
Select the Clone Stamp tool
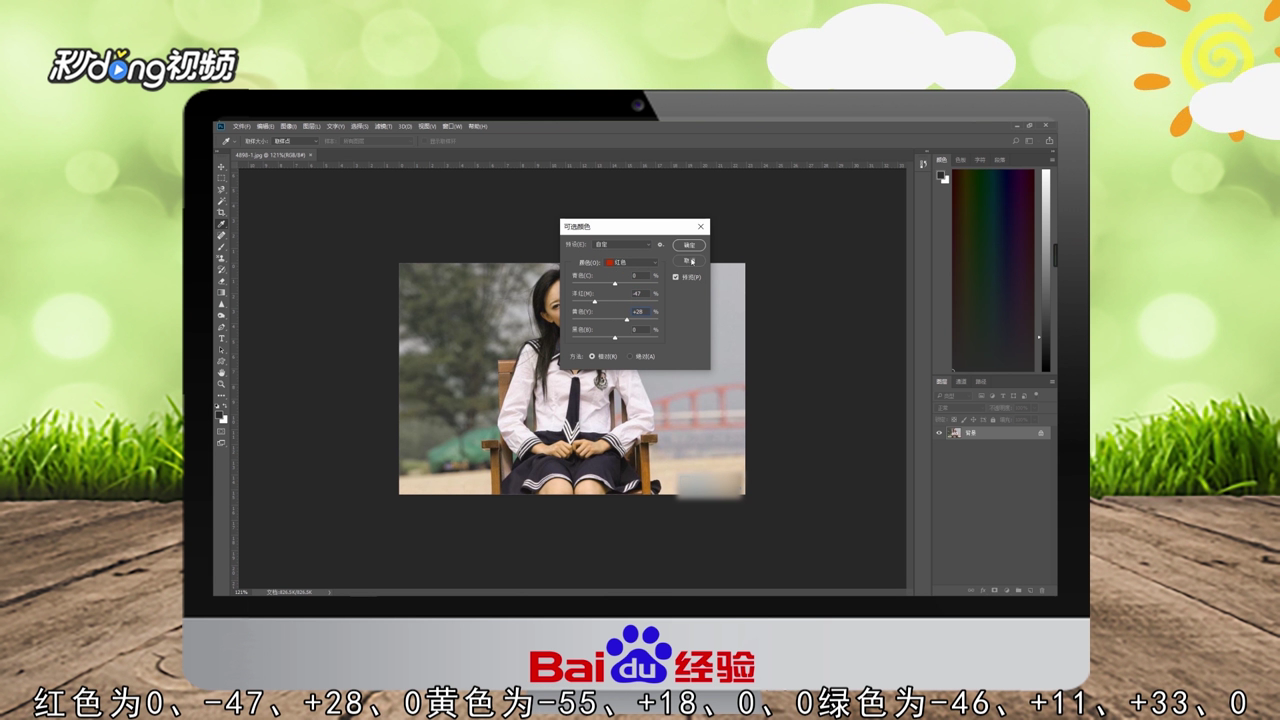(223, 257)
